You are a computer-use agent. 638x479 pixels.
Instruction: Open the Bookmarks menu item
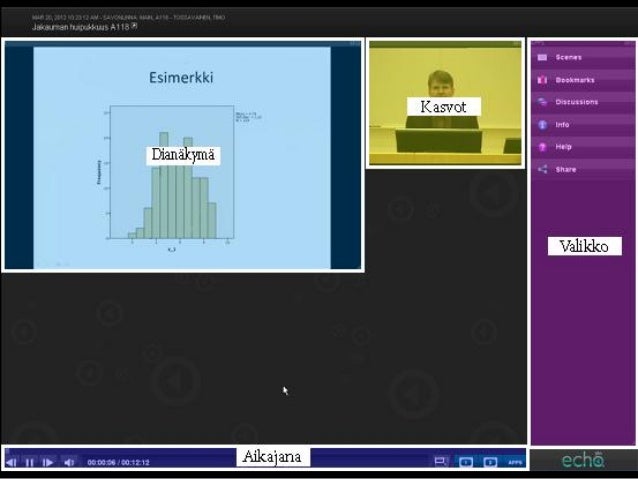point(583,80)
